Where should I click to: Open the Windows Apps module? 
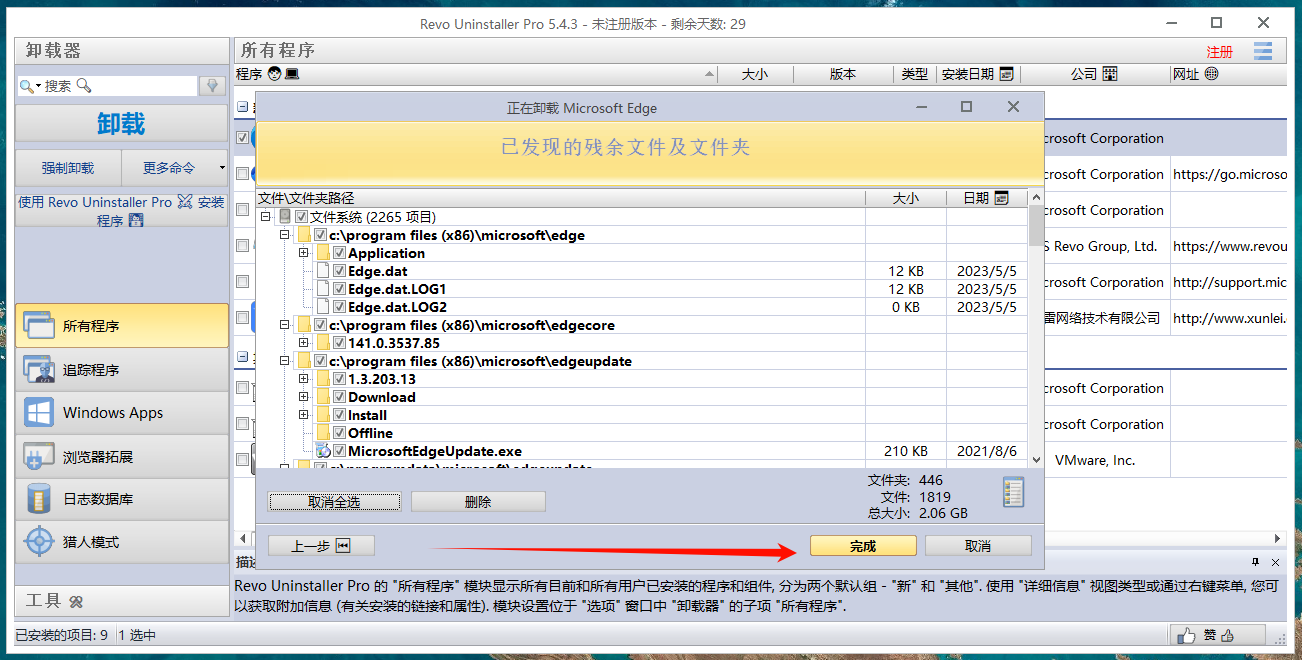pos(121,413)
